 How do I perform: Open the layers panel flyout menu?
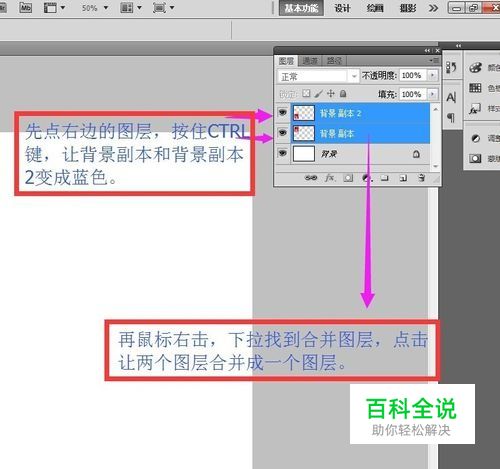tap(434, 61)
